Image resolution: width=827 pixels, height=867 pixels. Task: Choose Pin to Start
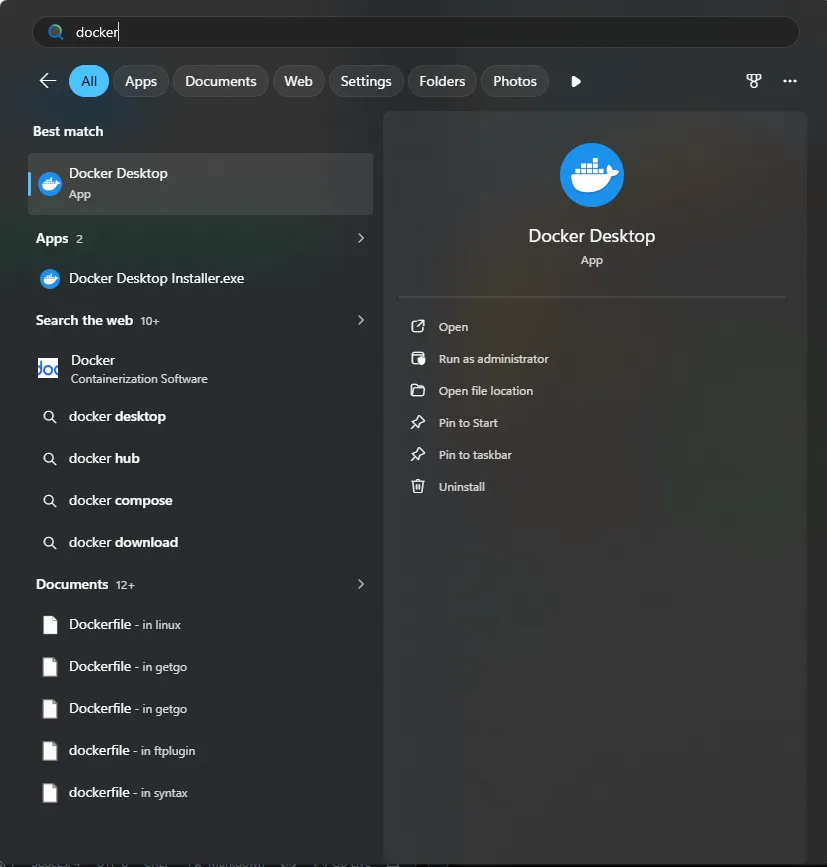click(468, 423)
